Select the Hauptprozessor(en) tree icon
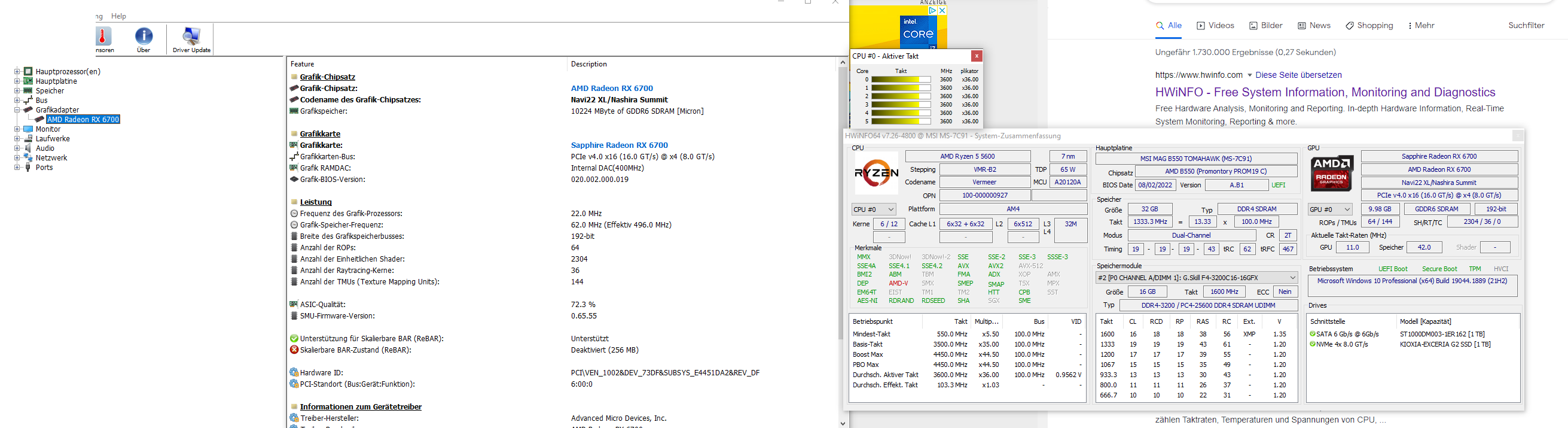Viewport: 1568px width, 428px height. 28,71
